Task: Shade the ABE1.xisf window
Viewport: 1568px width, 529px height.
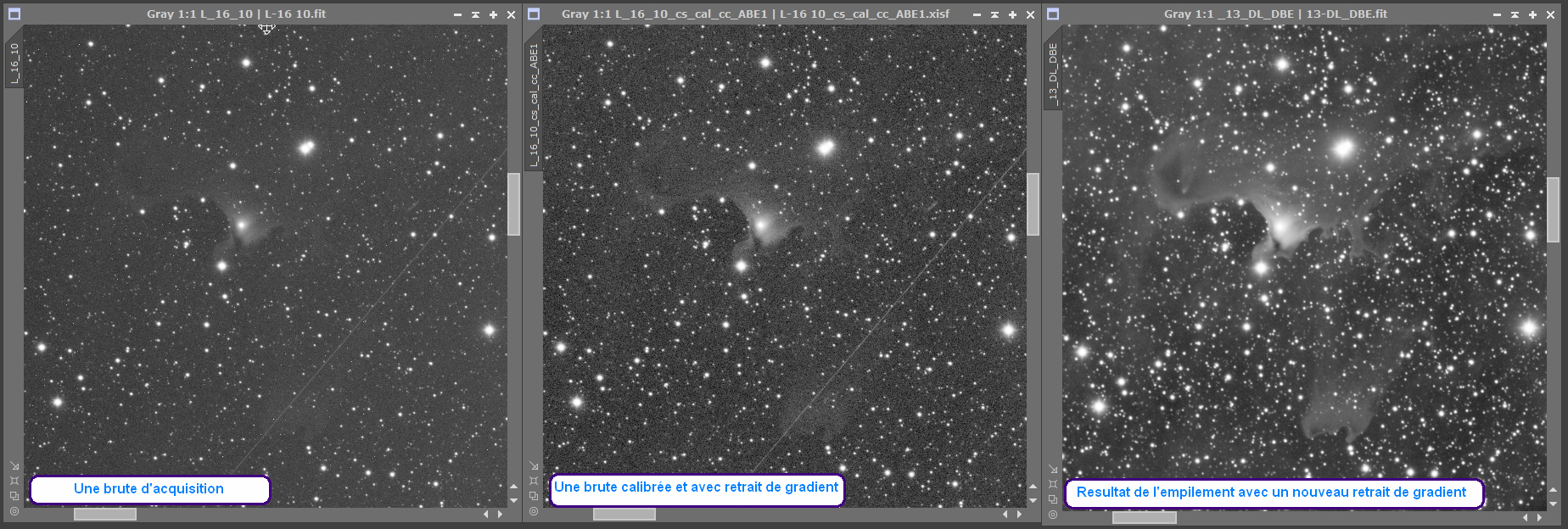Action: click(x=994, y=14)
